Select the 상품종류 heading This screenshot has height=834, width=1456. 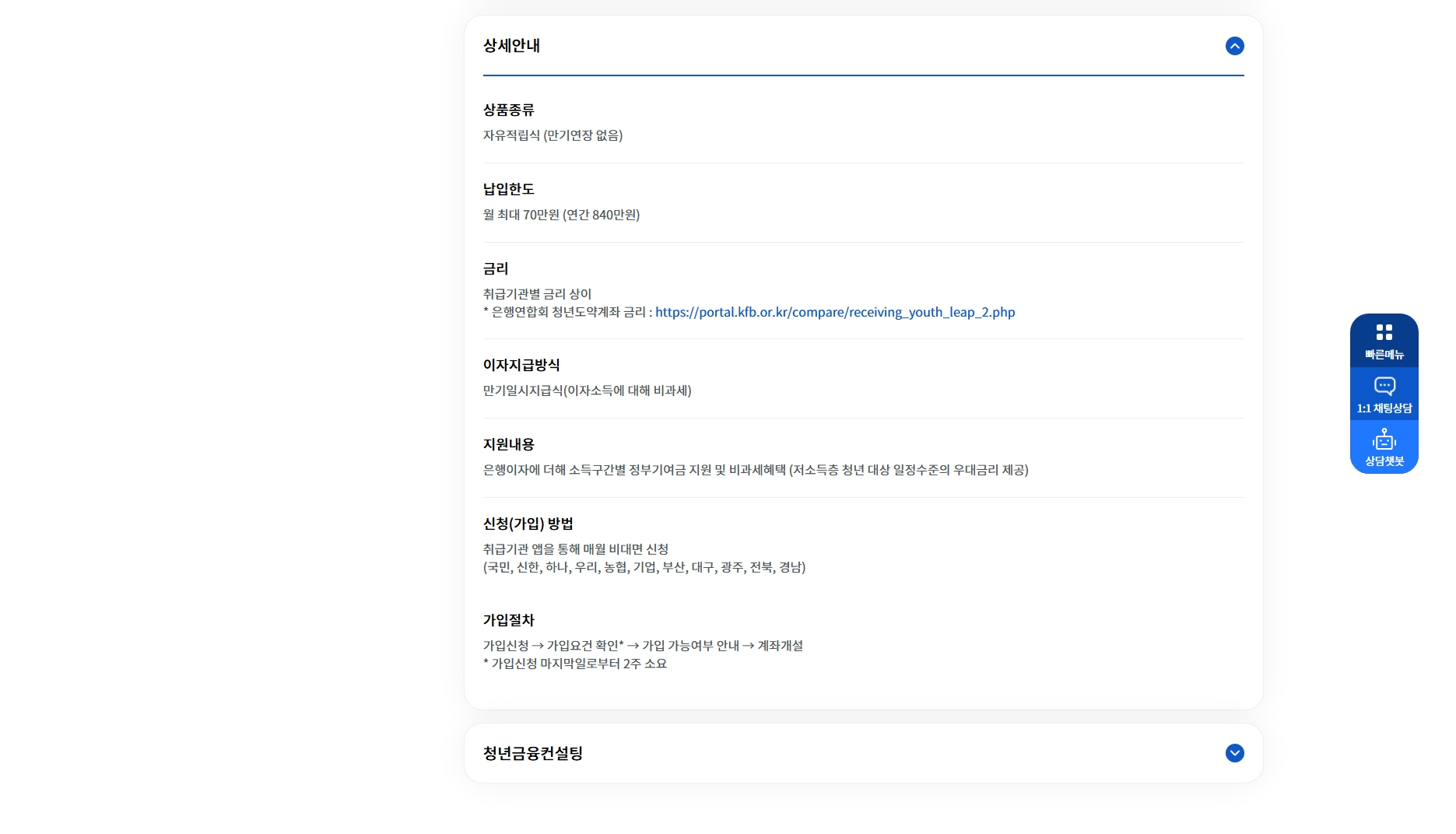(509, 110)
